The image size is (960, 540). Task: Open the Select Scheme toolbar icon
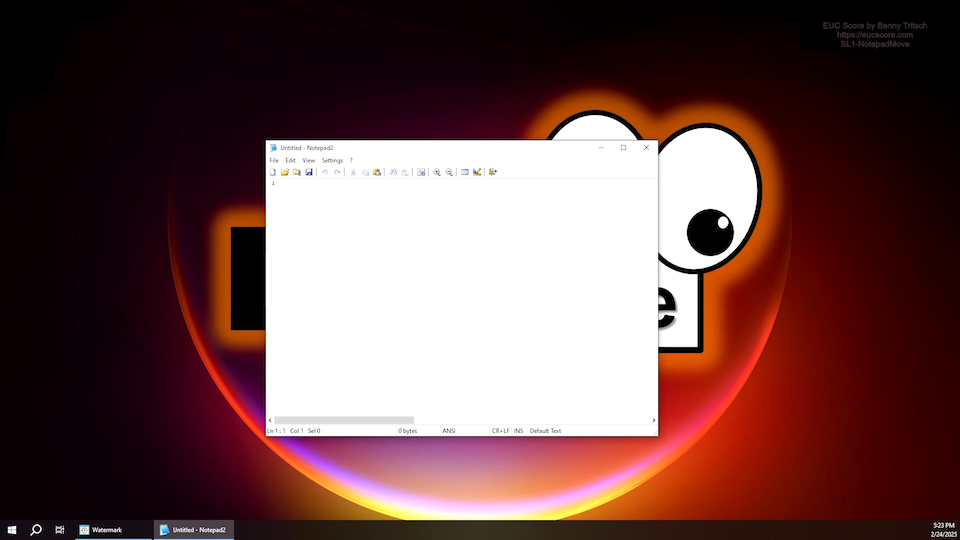(x=465, y=172)
